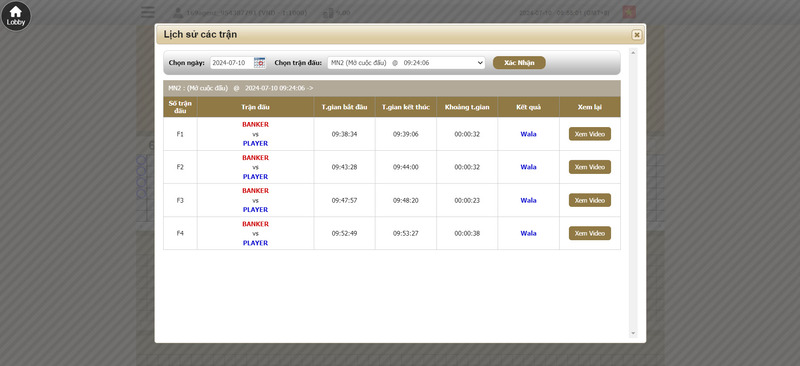Click the Wala result in row F4
Screen dimensions: 800x366
click(x=528, y=233)
